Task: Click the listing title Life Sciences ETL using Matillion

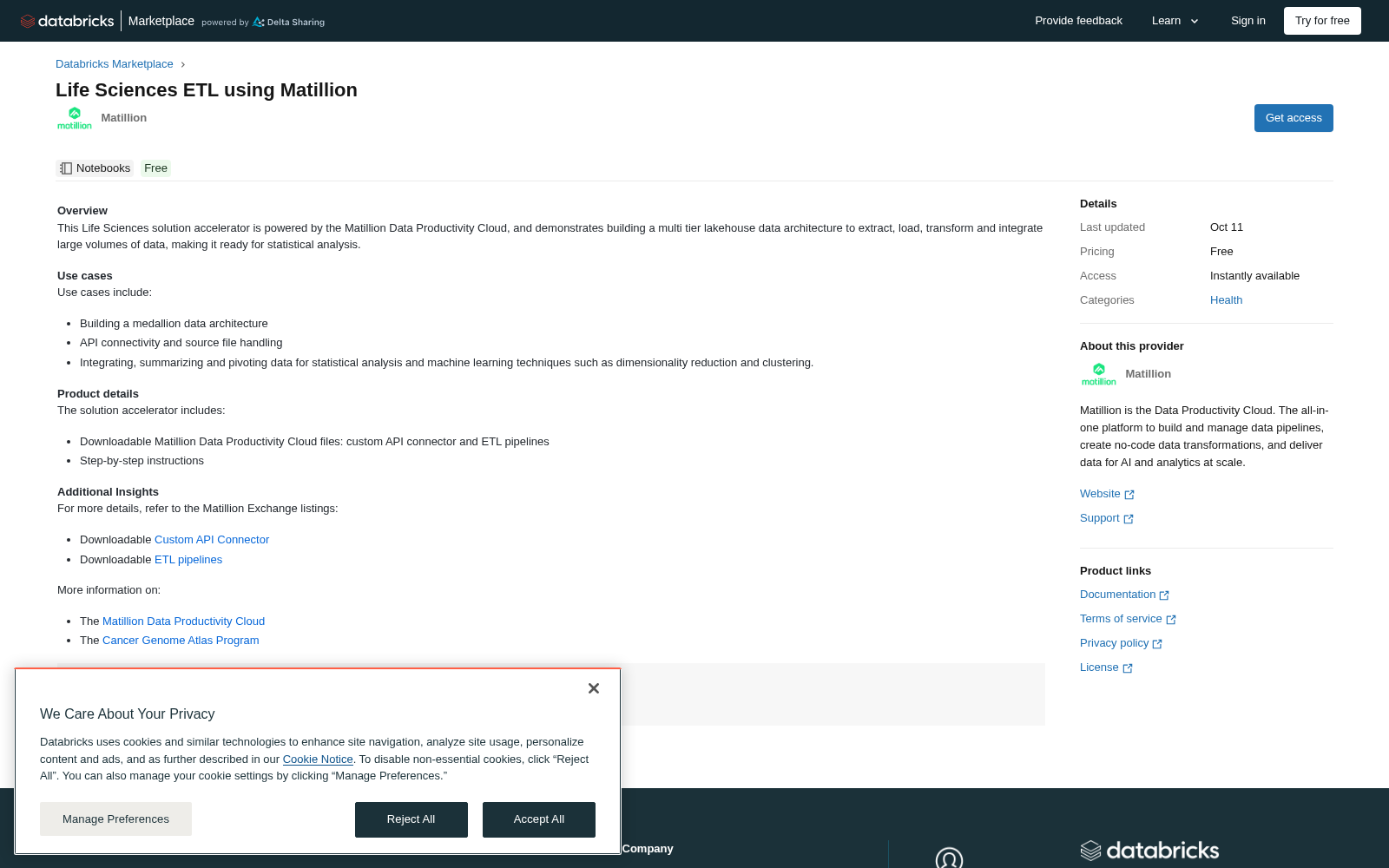Action: [207, 90]
